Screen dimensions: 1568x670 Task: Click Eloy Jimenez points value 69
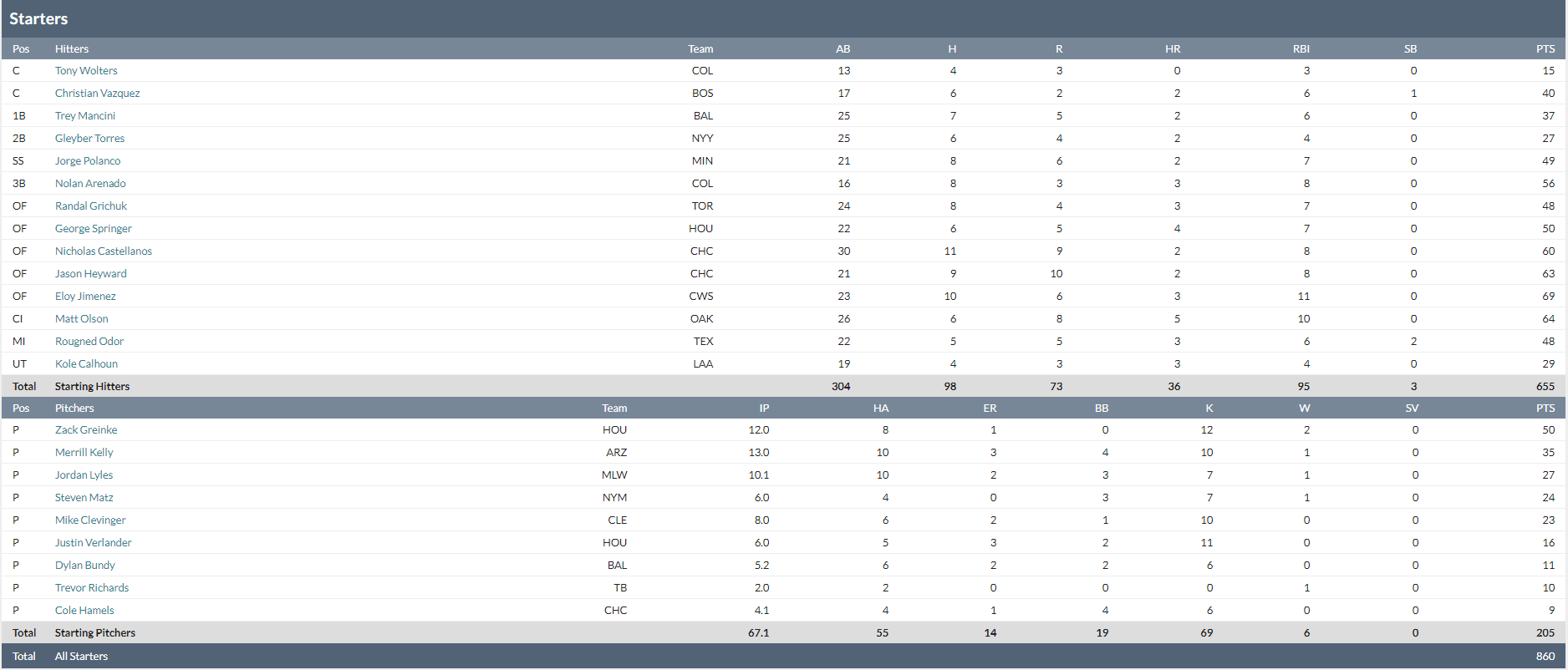coord(1549,297)
